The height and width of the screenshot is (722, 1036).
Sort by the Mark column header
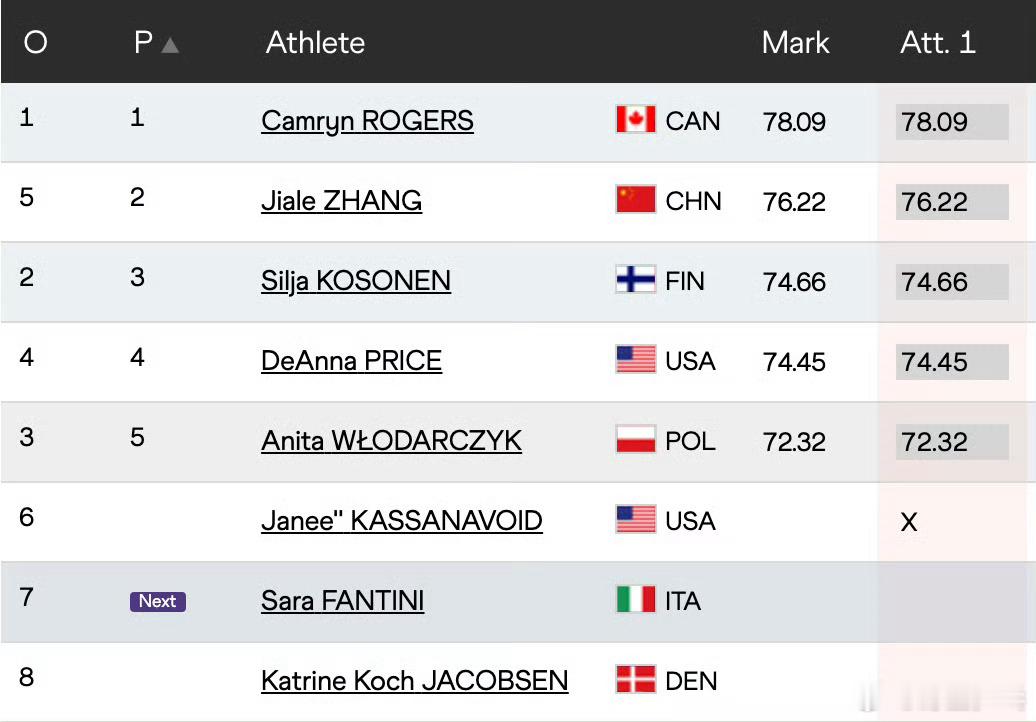tap(795, 42)
